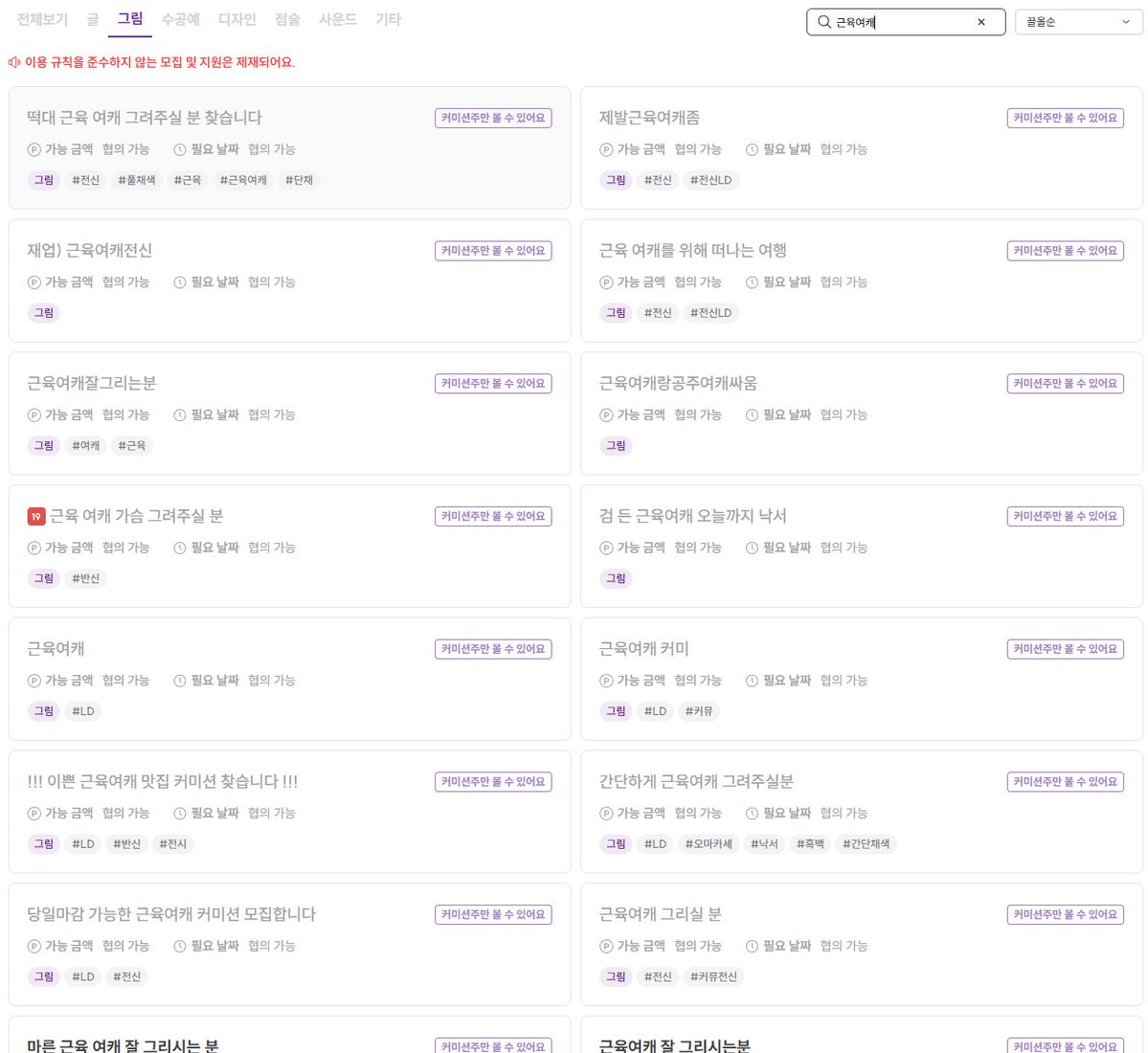Click the #오마카세 tag
The height and width of the screenshot is (1053, 1148).
point(708,844)
